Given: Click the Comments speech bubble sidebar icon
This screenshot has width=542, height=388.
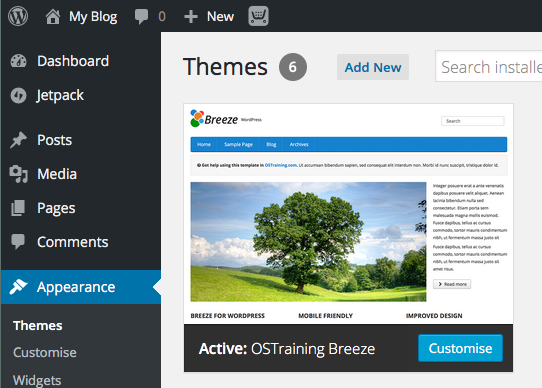Looking at the screenshot, I should 18,242.
